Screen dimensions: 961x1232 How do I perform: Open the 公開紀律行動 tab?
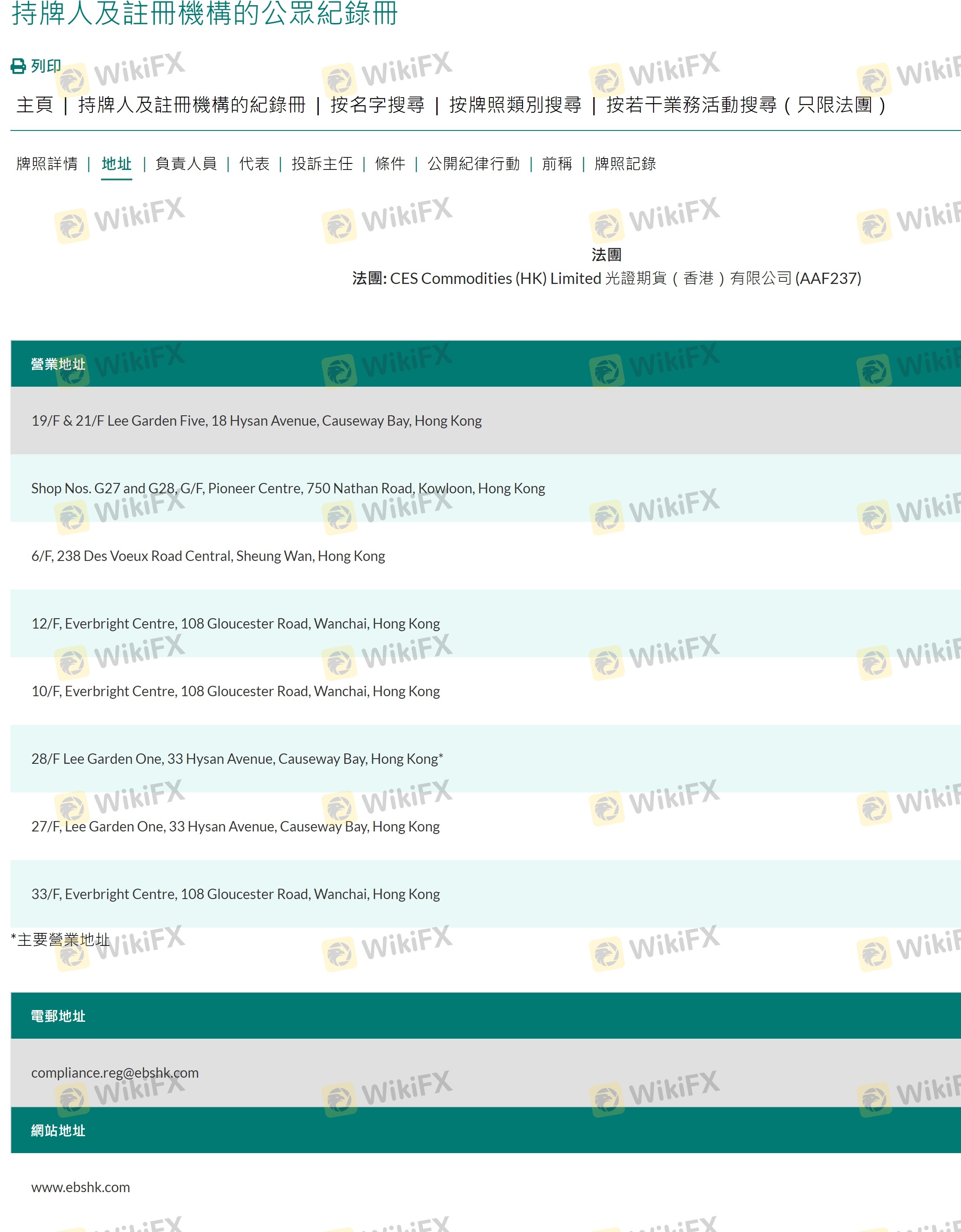click(x=474, y=163)
